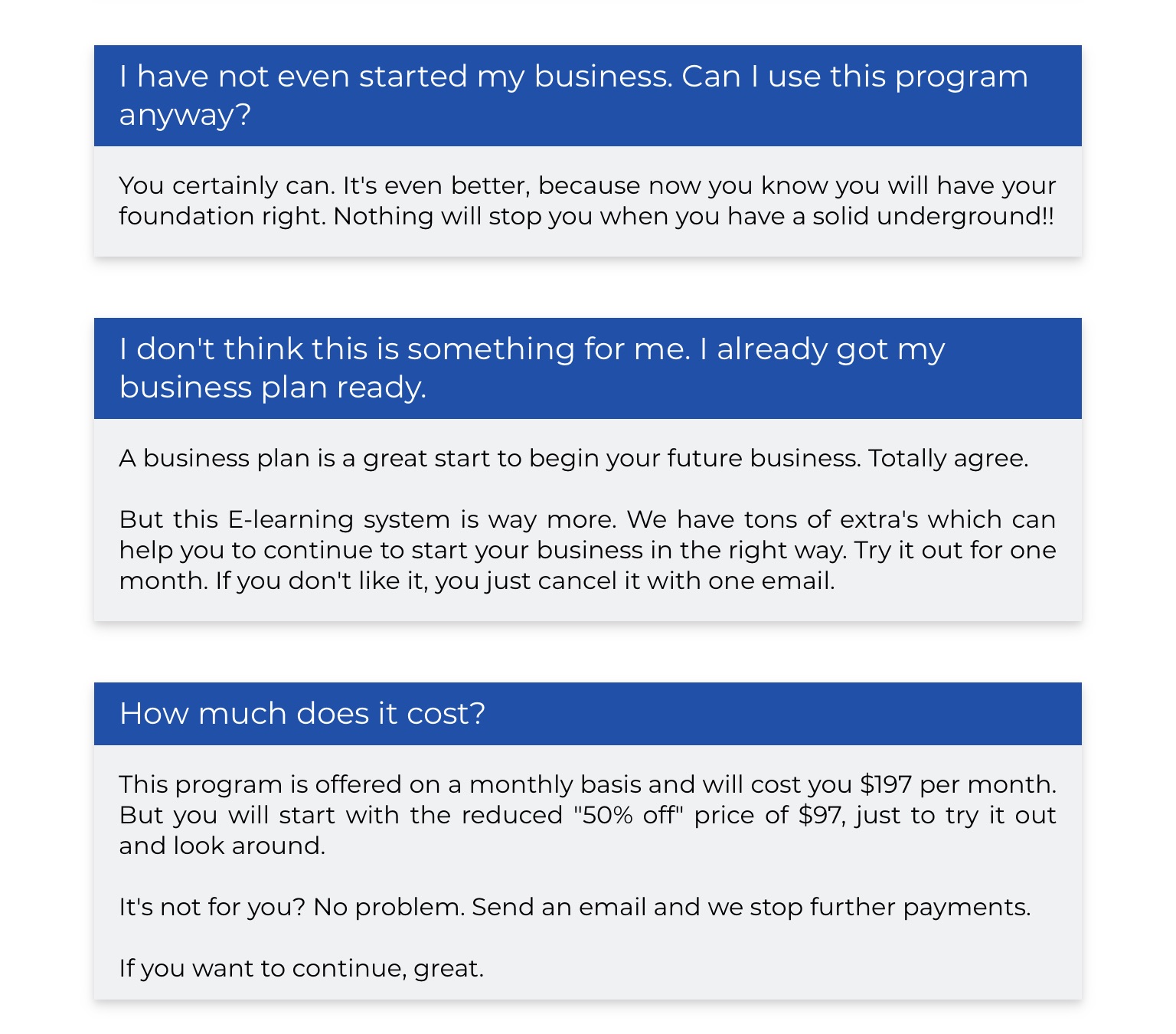Toggle the 'I don't think this is something for me' header
The width and height of the screenshot is (1176, 1034).
point(588,368)
